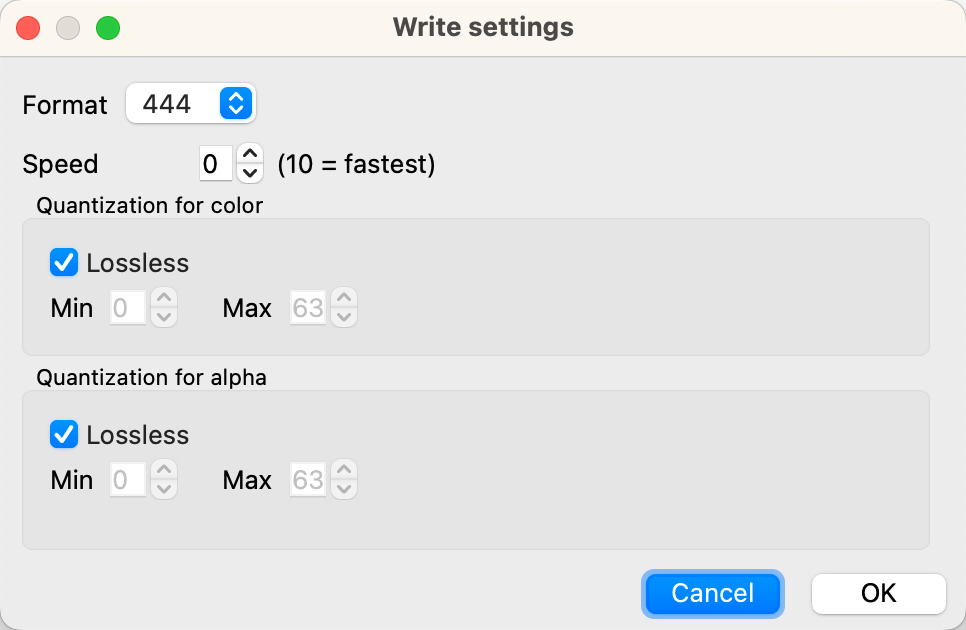Increment color quantization Max stepper up
The height and width of the screenshot is (630, 966).
pyautogui.click(x=344, y=298)
